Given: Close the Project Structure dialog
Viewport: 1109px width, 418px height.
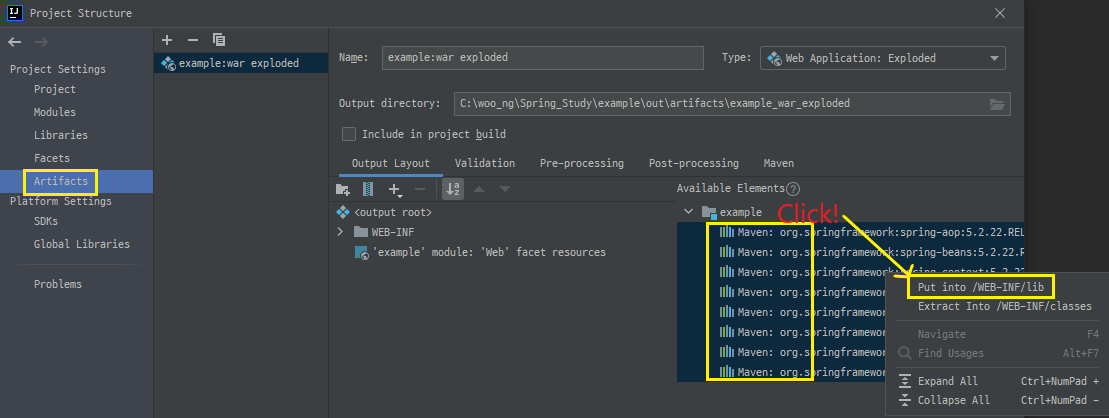Looking at the screenshot, I should pyautogui.click(x=999, y=13).
